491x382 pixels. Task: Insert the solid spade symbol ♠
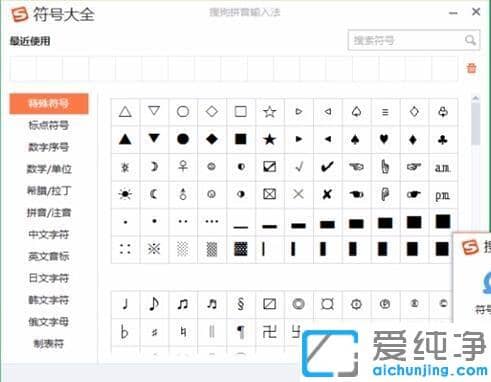(355, 139)
